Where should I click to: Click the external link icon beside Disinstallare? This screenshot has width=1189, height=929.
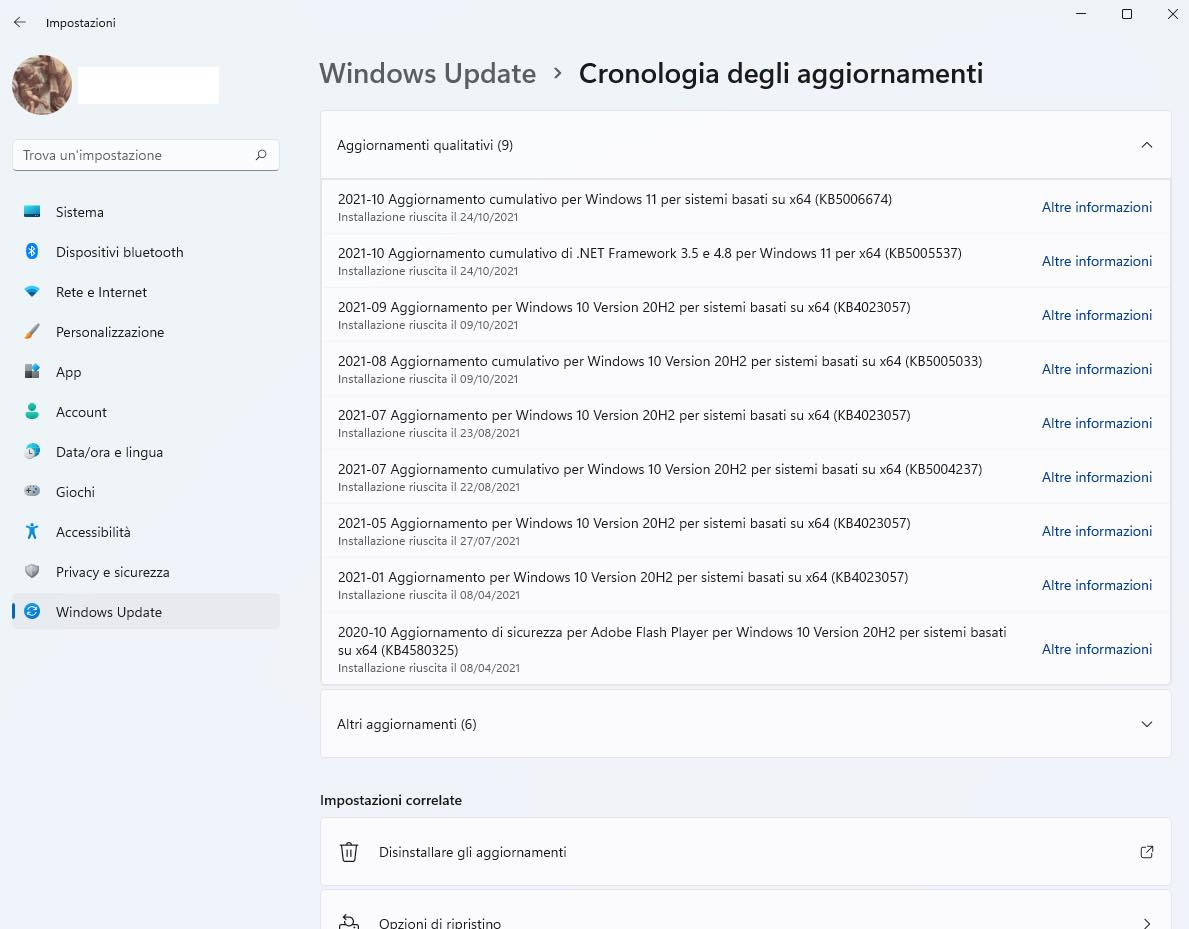pos(1147,852)
